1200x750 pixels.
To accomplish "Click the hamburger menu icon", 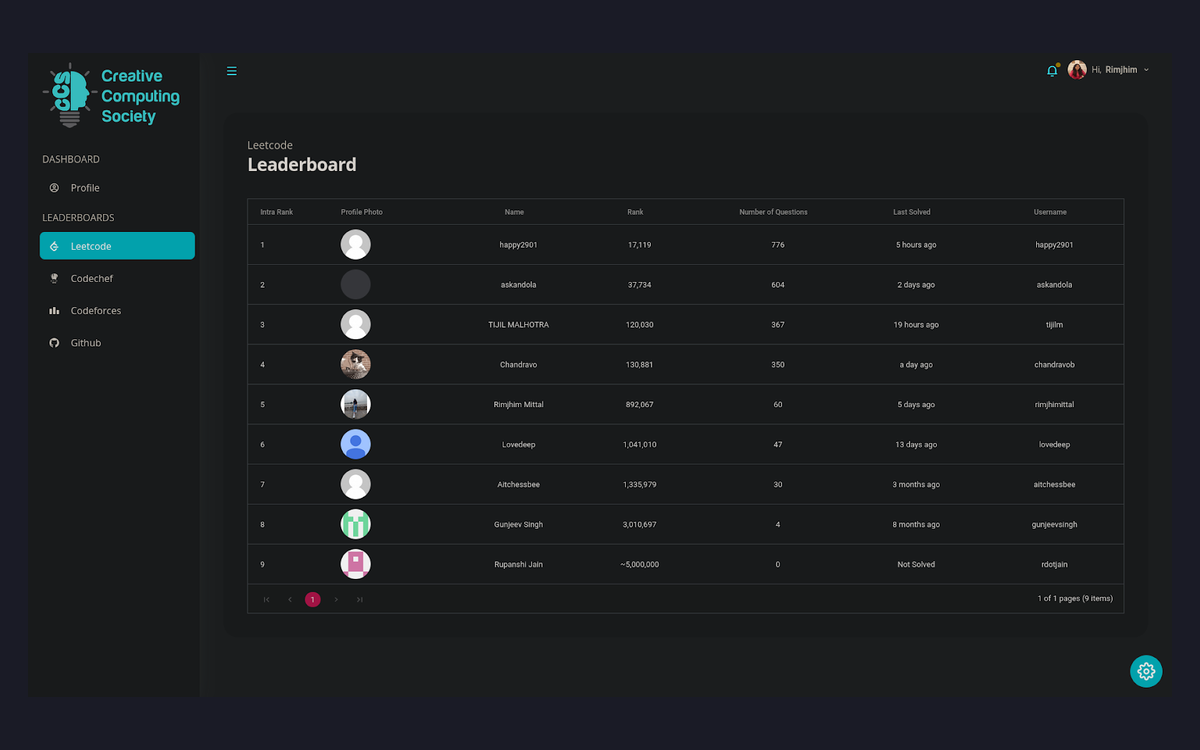I will pyautogui.click(x=232, y=71).
